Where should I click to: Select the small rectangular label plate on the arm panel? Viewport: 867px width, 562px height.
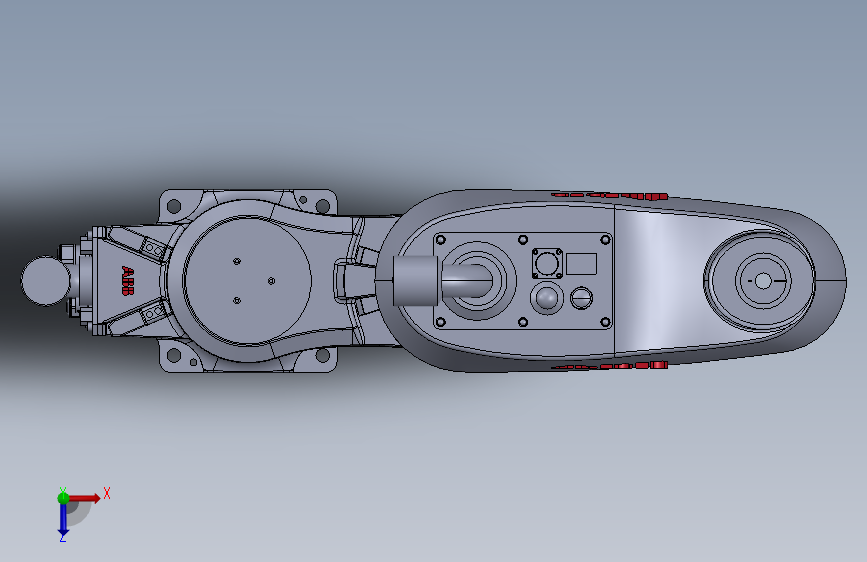[581, 264]
